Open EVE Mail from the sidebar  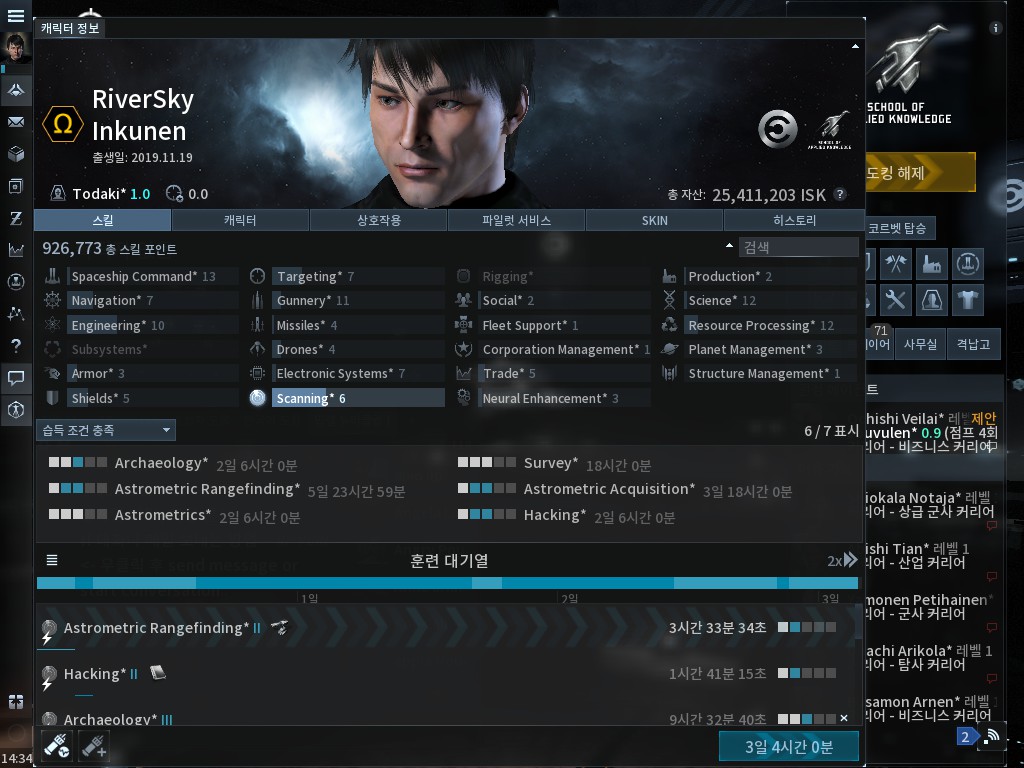point(16,122)
